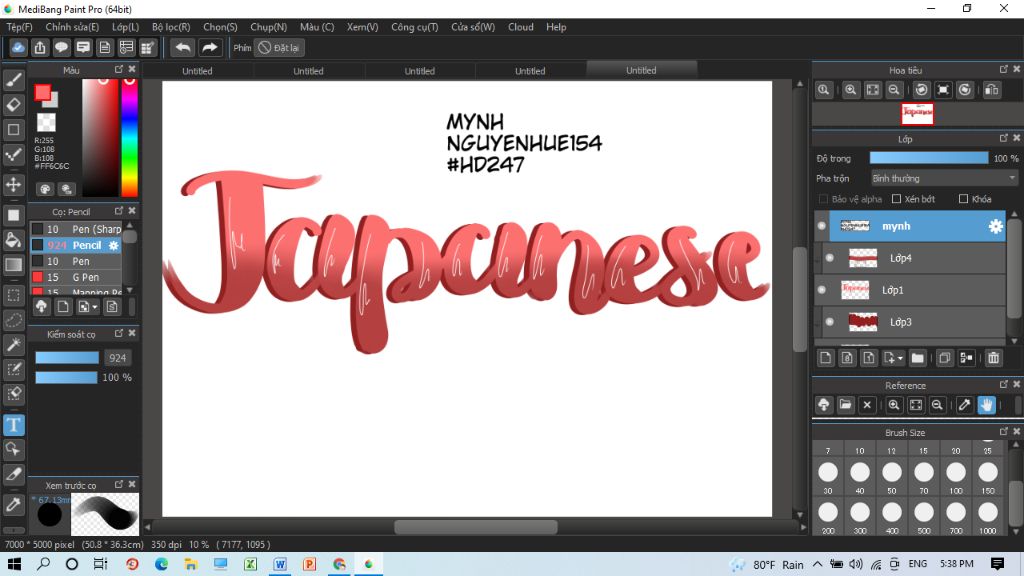Toggle visibility of layer Lớp3
Image resolution: width=1024 pixels, height=576 pixels.
pos(829,322)
